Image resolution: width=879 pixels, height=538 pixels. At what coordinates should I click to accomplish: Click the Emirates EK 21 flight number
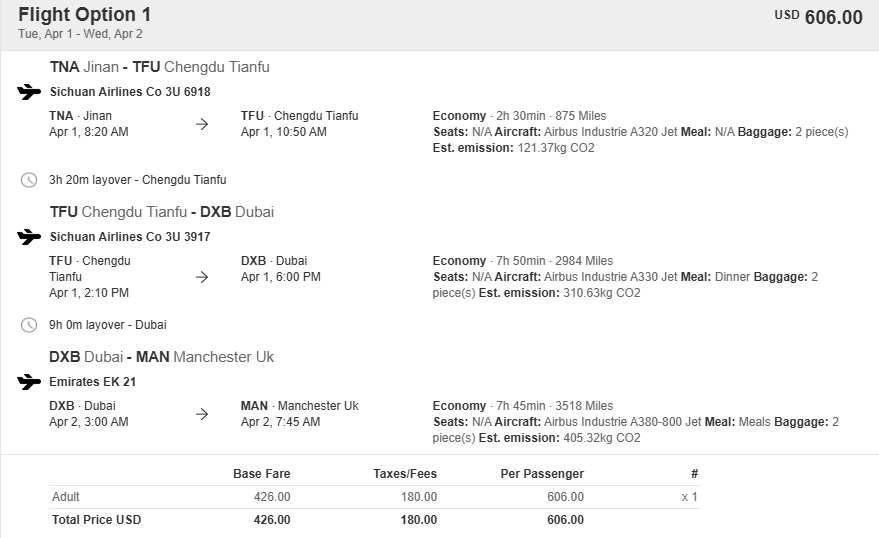[92, 382]
